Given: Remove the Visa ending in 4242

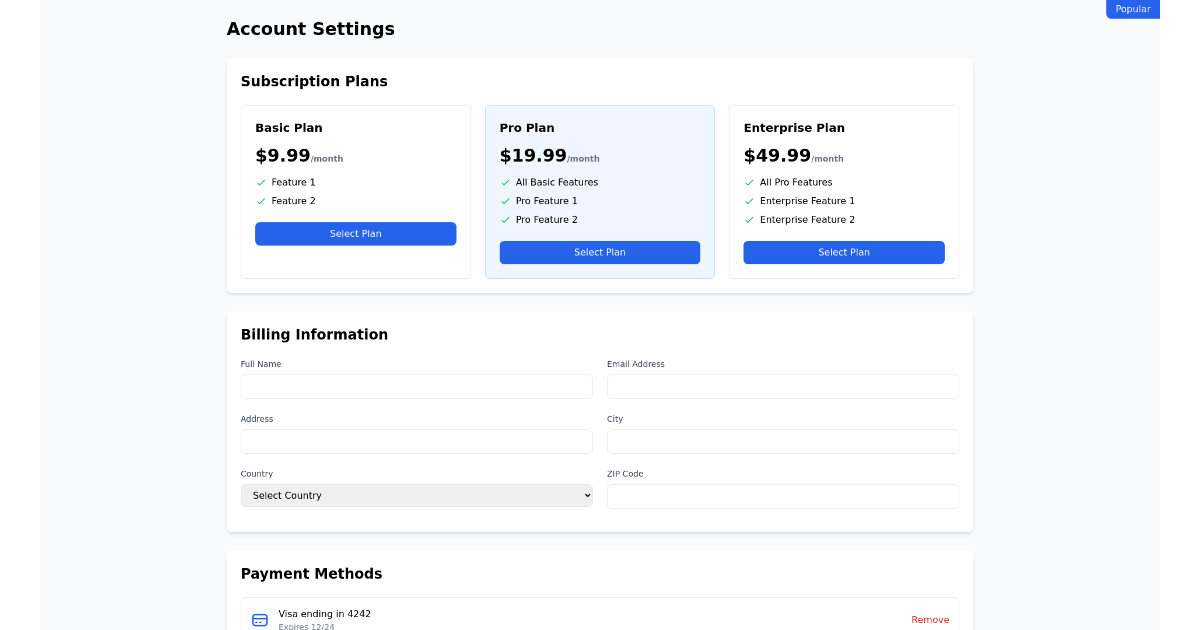Looking at the screenshot, I should 930,619.
